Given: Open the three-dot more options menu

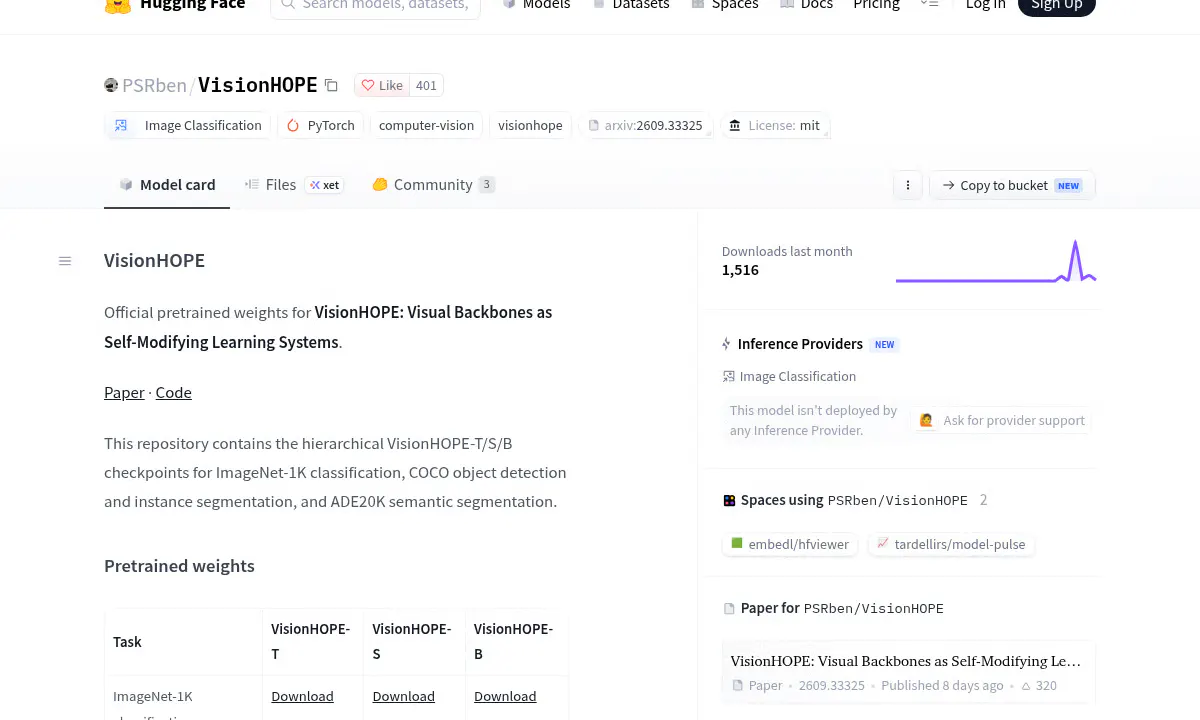Looking at the screenshot, I should tap(908, 185).
